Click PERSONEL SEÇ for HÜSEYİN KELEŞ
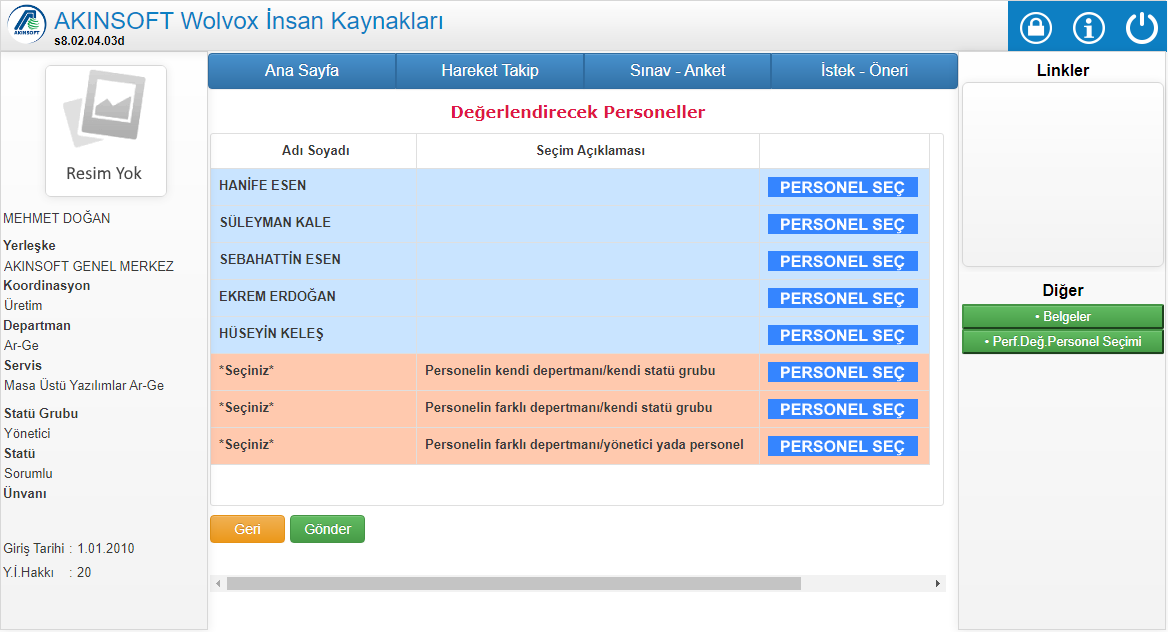The height and width of the screenshot is (632, 1168). (842, 335)
